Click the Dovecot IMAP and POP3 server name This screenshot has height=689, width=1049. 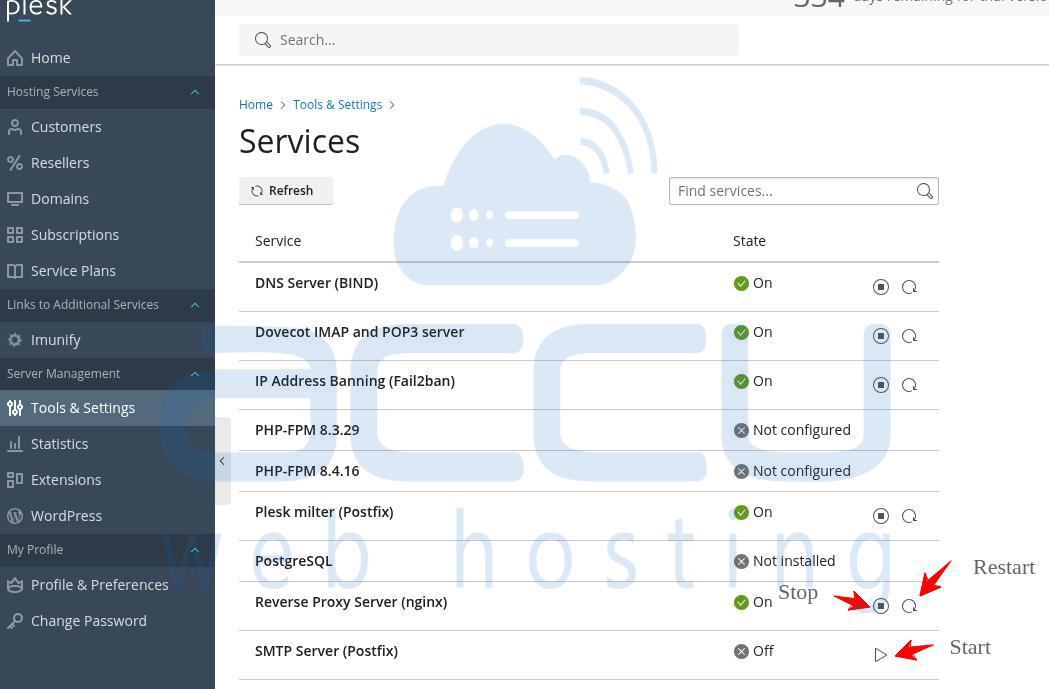[x=359, y=332]
